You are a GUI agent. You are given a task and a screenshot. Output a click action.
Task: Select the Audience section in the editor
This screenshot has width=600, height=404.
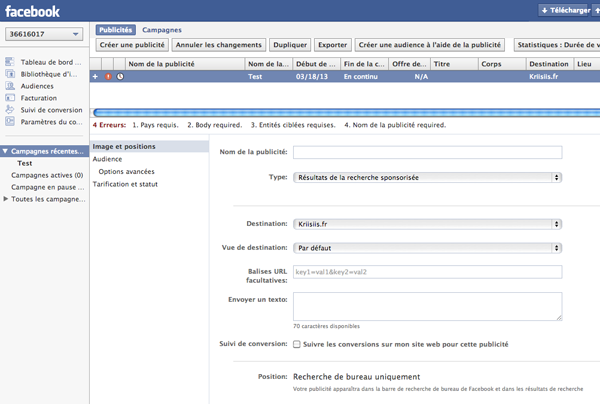110,159
